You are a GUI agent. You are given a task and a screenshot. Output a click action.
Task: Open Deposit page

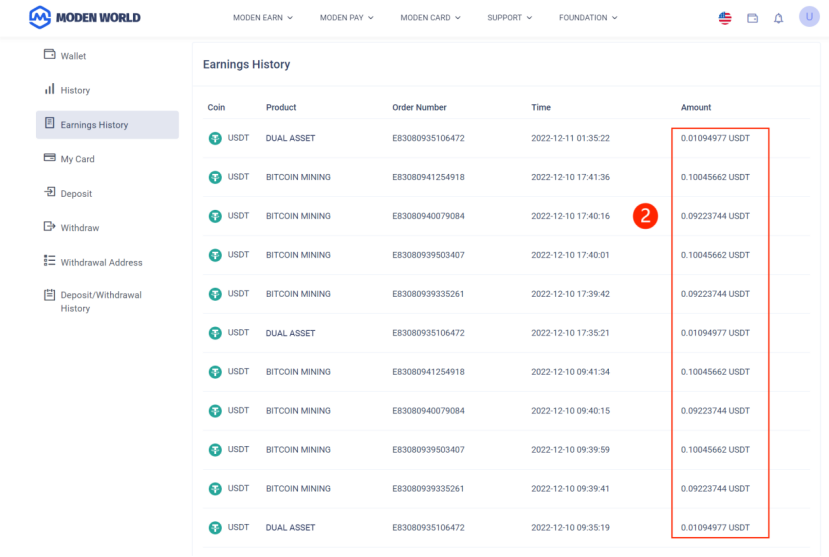pyautogui.click(x=107, y=193)
